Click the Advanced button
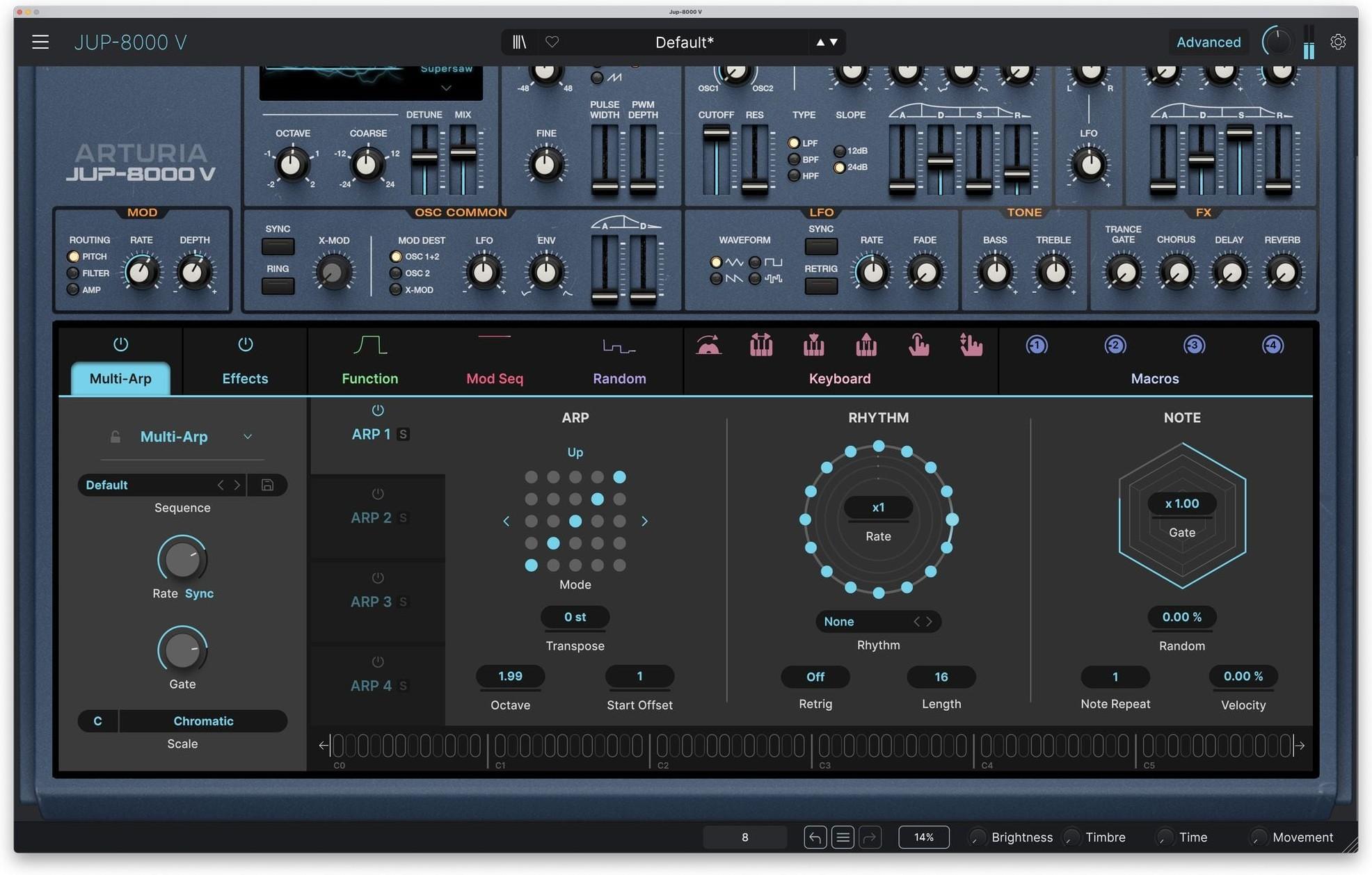 [x=1208, y=42]
